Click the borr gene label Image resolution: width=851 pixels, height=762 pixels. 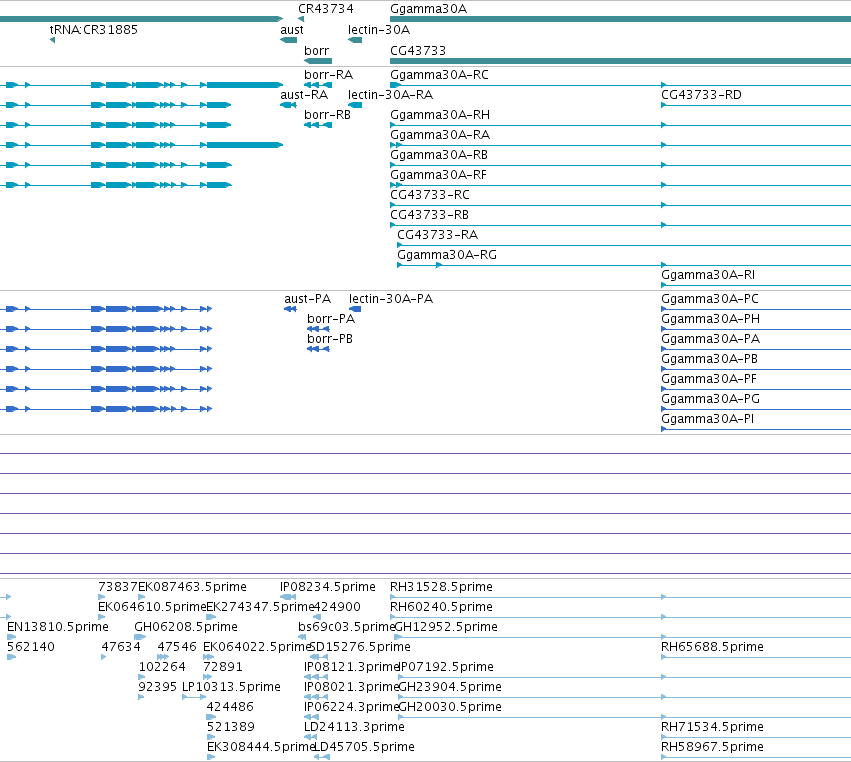[x=316, y=50]
